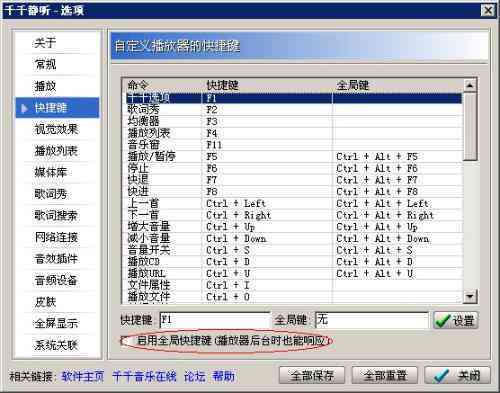Open 音频设备 options in the sidebar
The width and height of the screenshot is (500, 393).
56,280
